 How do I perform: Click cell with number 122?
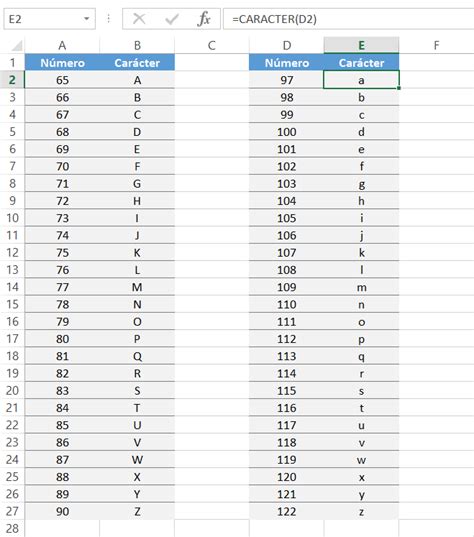[x=286, y=511]
